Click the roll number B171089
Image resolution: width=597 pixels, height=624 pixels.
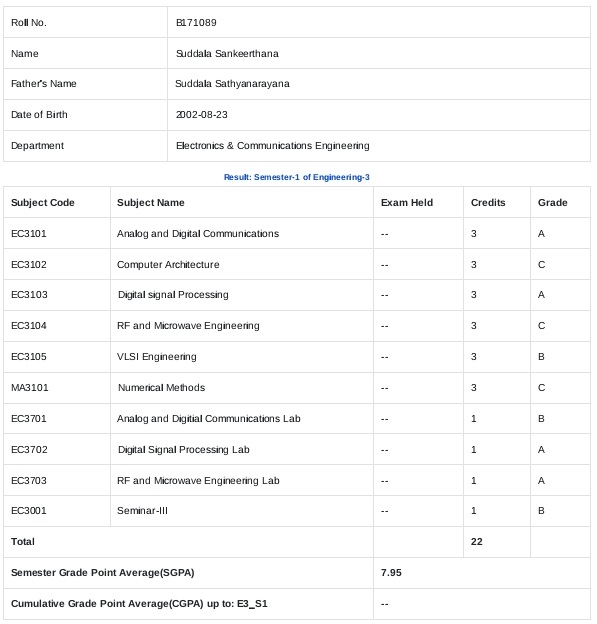pos(196,22)
